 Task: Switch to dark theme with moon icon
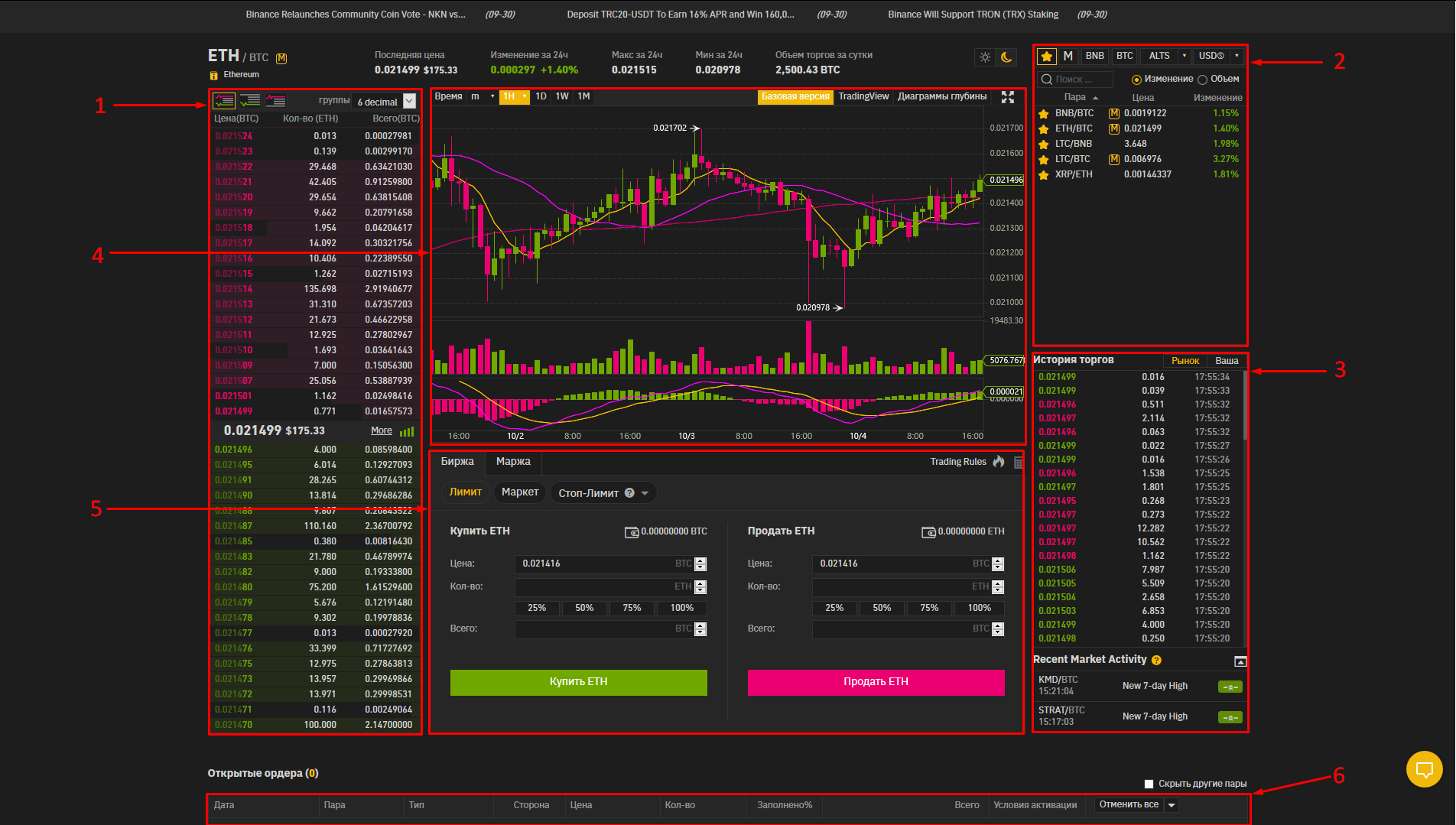(1007, 57)
